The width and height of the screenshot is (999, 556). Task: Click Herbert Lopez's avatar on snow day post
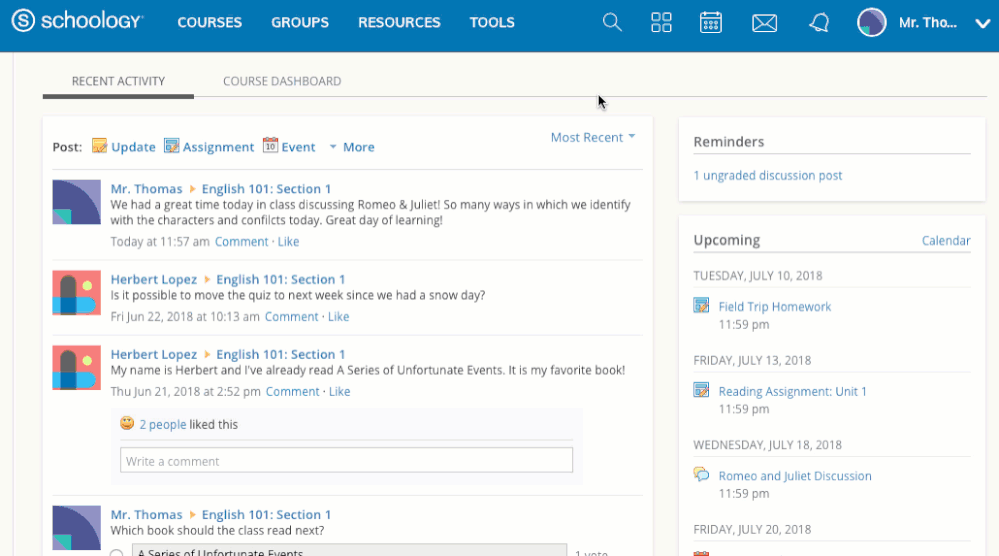76,293
